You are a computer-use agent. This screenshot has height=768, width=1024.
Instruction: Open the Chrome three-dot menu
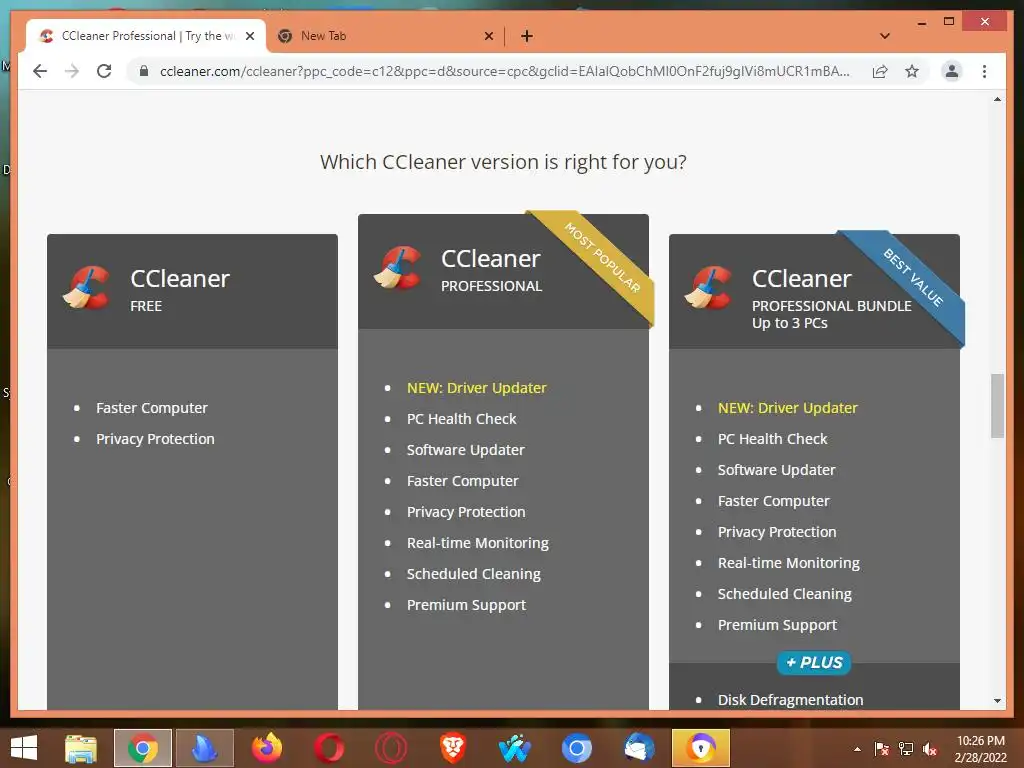coord(984,71)
